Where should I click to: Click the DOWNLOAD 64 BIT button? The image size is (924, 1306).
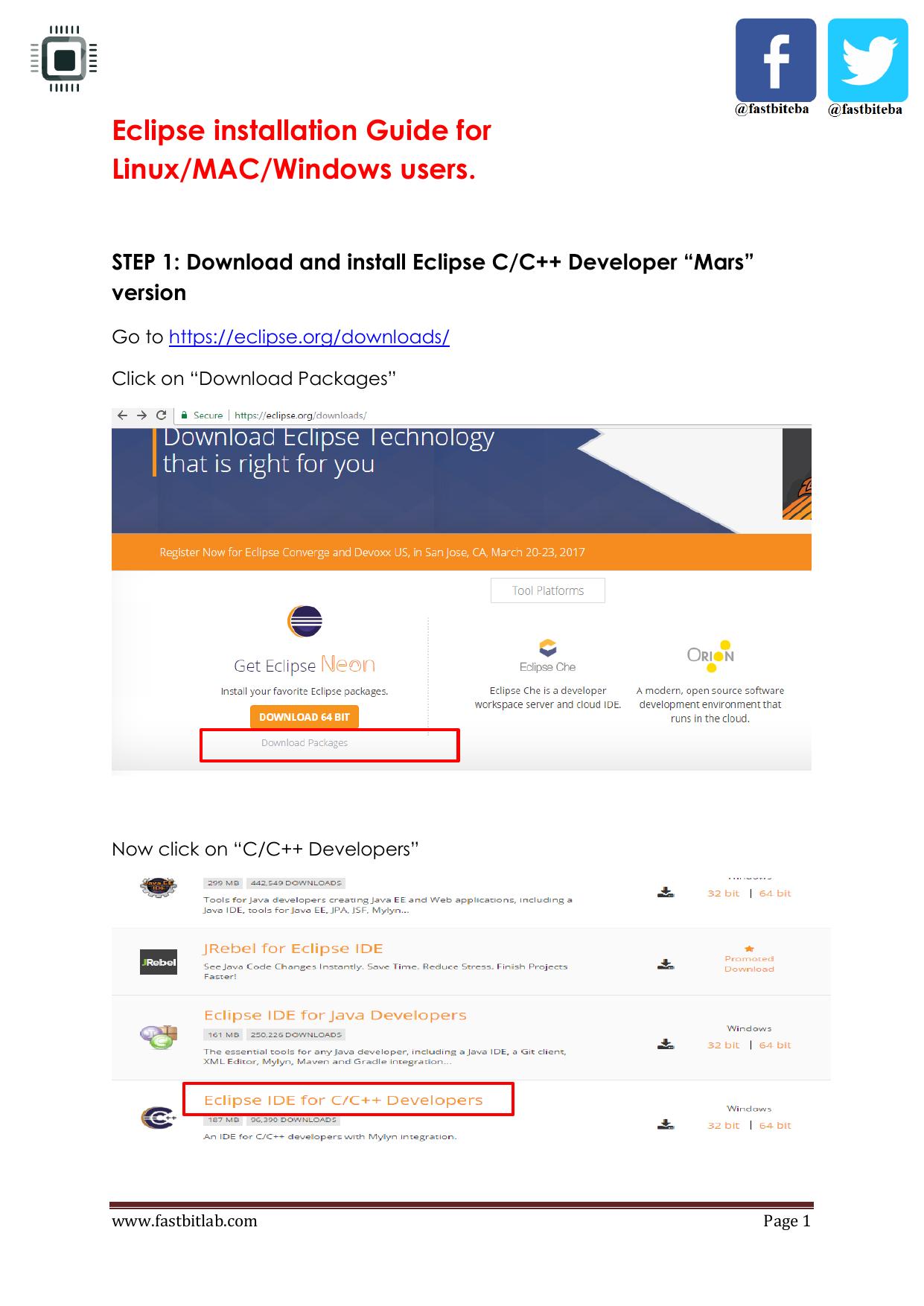(305, 717)
